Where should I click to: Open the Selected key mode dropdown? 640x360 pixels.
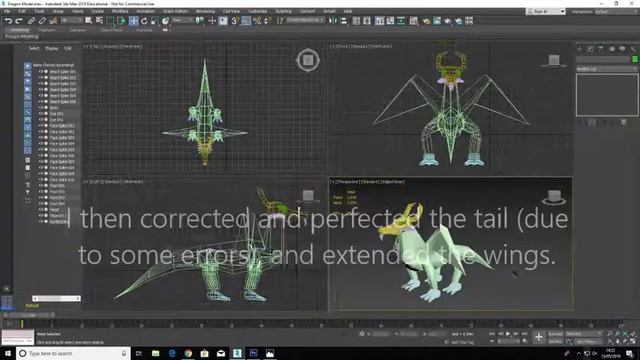click(583, 334)
